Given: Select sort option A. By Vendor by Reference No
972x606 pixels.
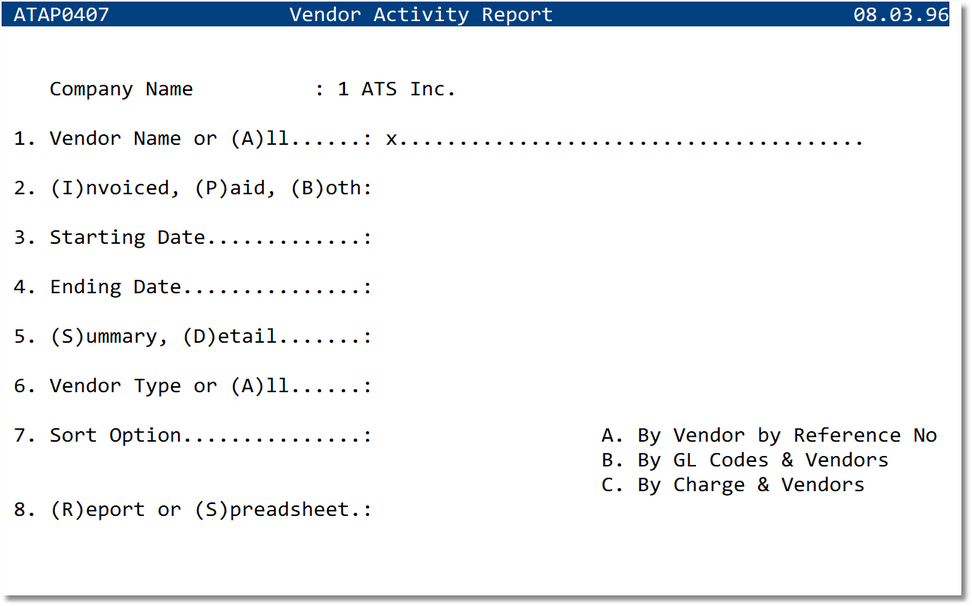Looking at the screenshot, I should pos(769,435).
